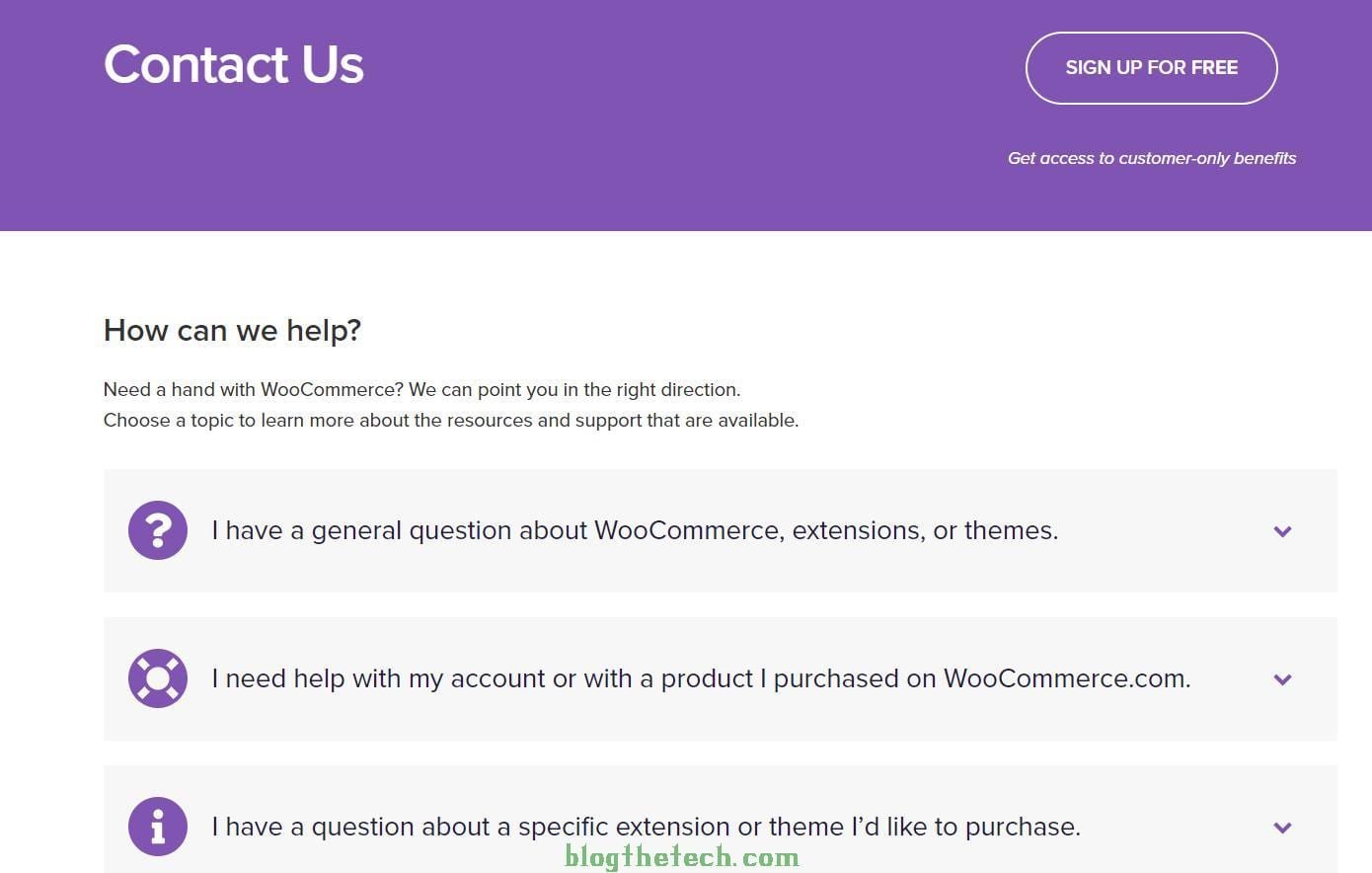Click 'WooCommerce.com' in the account help row
Screen dimensions: 1372x873
1066,679
